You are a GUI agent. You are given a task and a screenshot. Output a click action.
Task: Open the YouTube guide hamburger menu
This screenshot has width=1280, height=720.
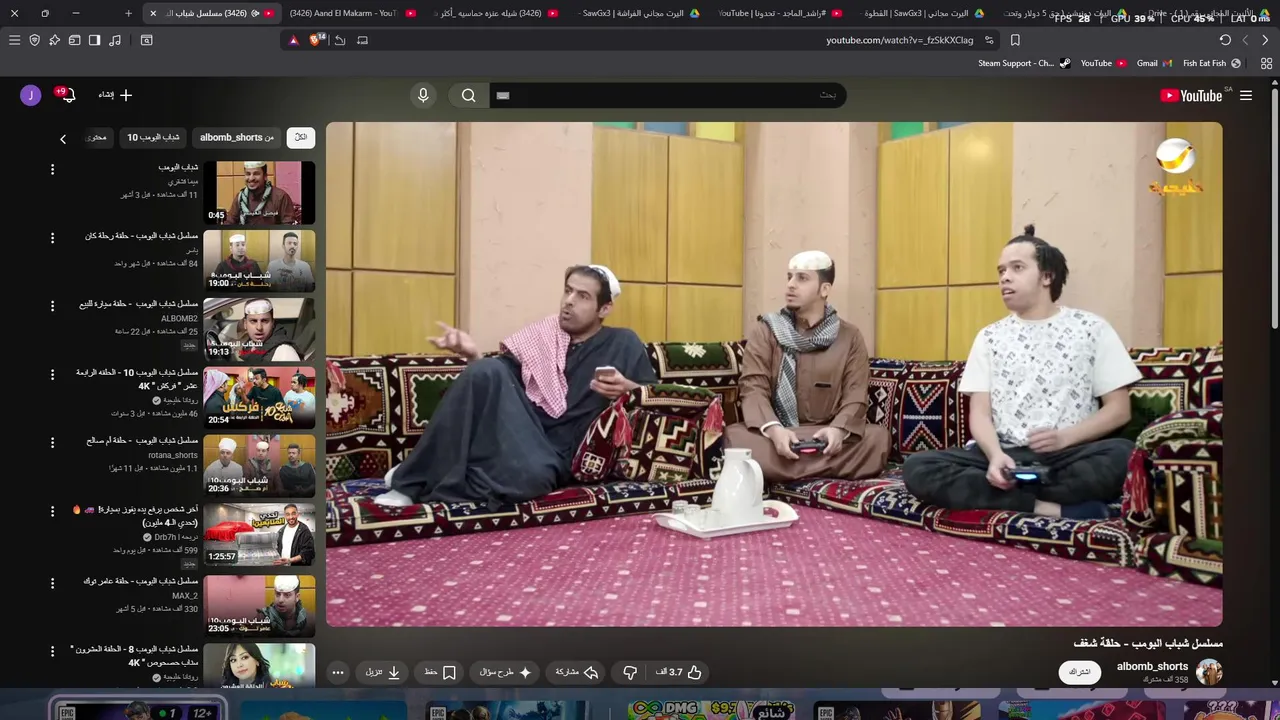click(x=1246, y=95)
